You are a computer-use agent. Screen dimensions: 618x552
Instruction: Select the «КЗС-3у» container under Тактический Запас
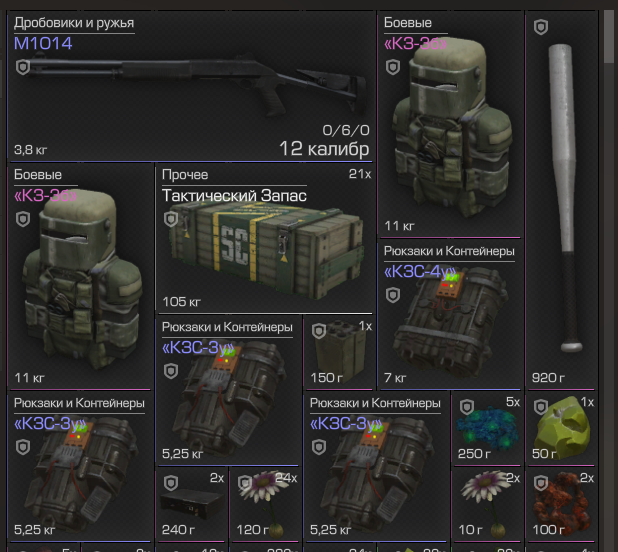pos(228,390)
